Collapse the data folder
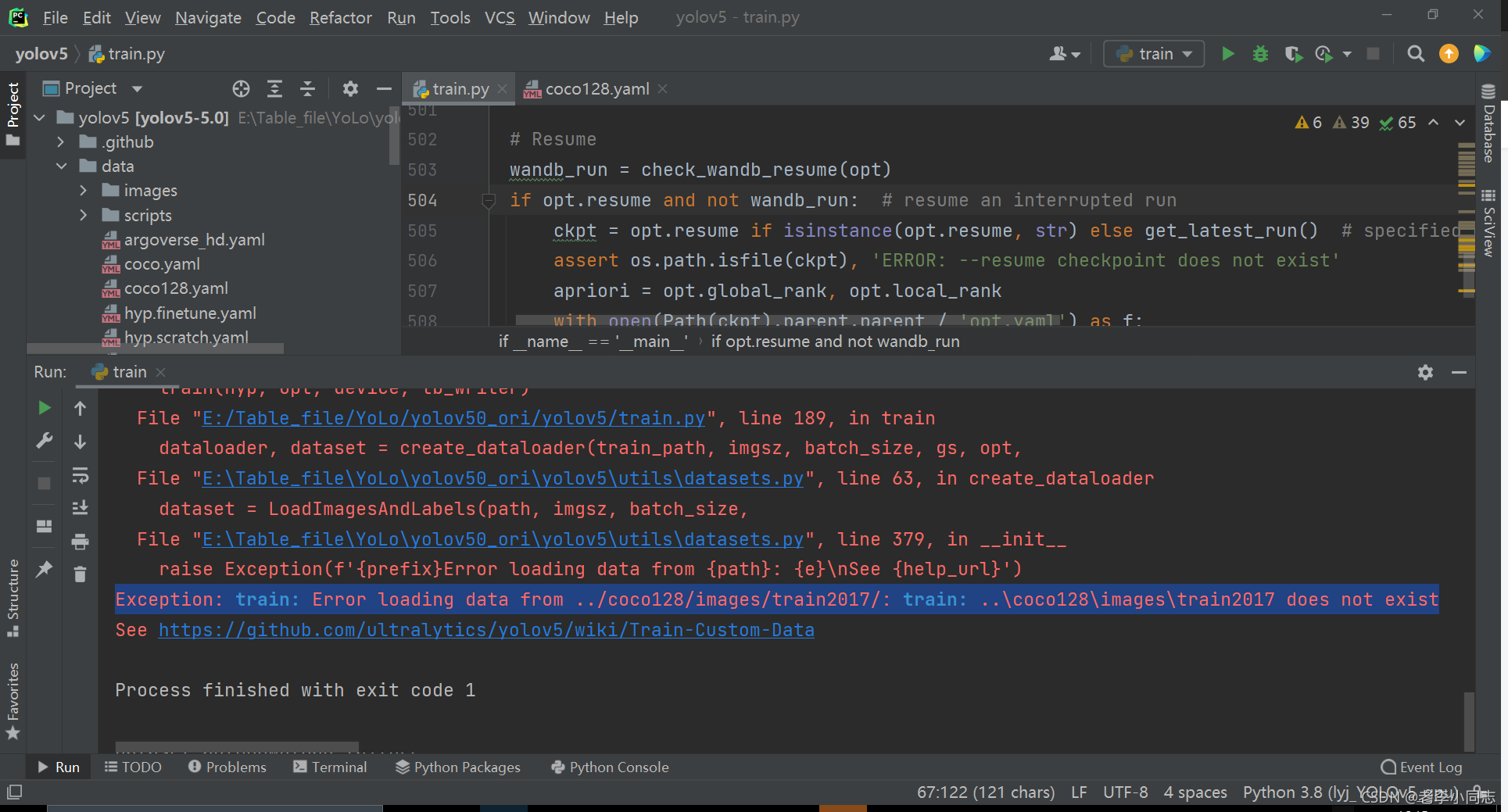This screenshot has height=812, width=1508. click(61, 166)
